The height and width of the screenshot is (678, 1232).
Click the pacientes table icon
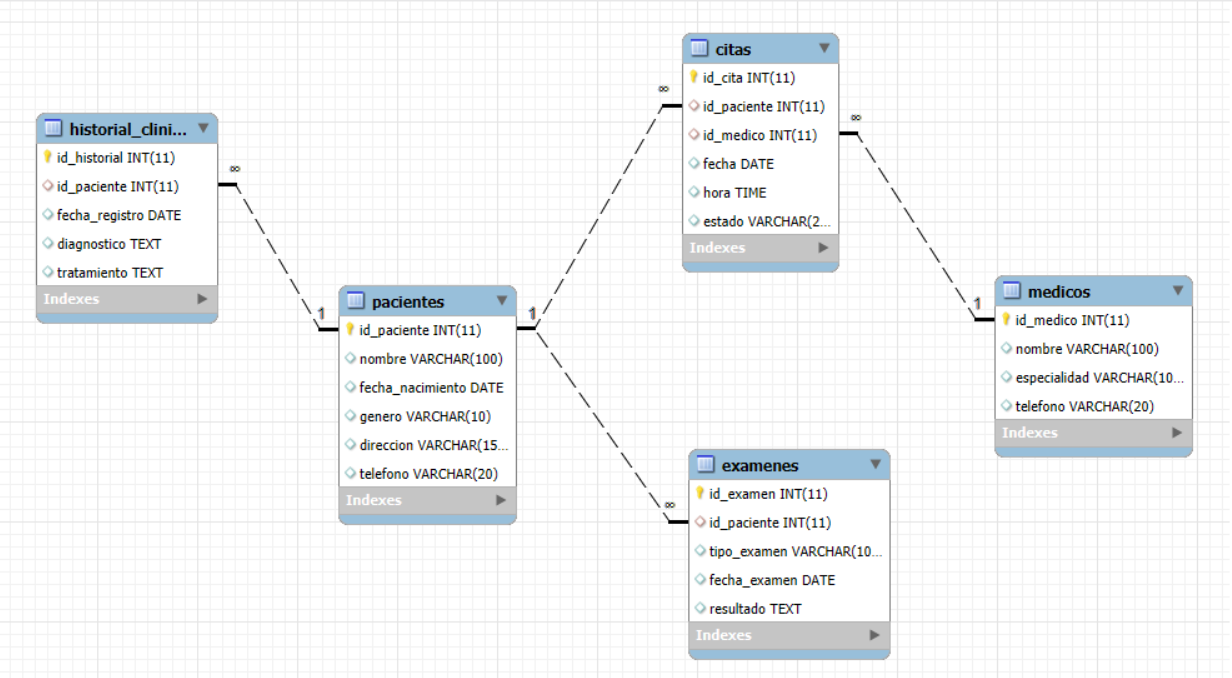355,301
